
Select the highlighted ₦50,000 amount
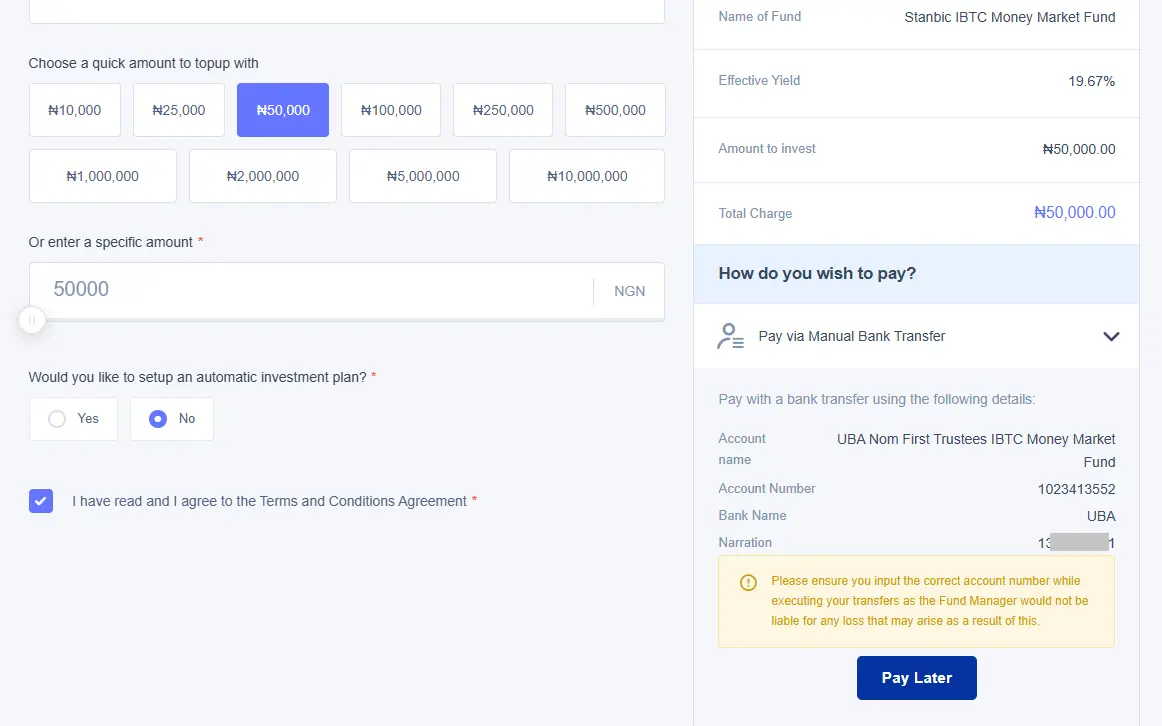[282, 110]
